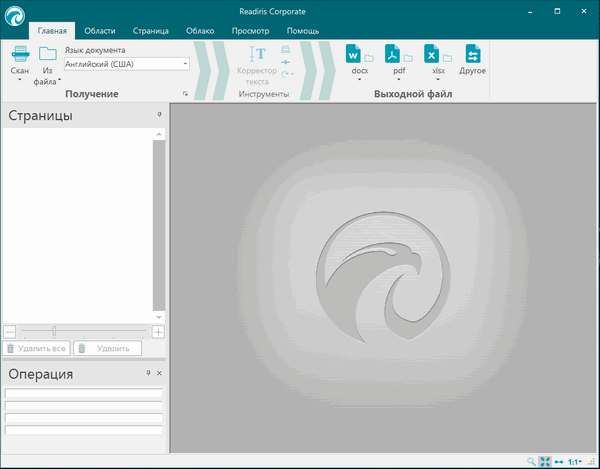Maximize the Readiris Corporate window
The image size is (600, 469).
[x=557, y=11]
